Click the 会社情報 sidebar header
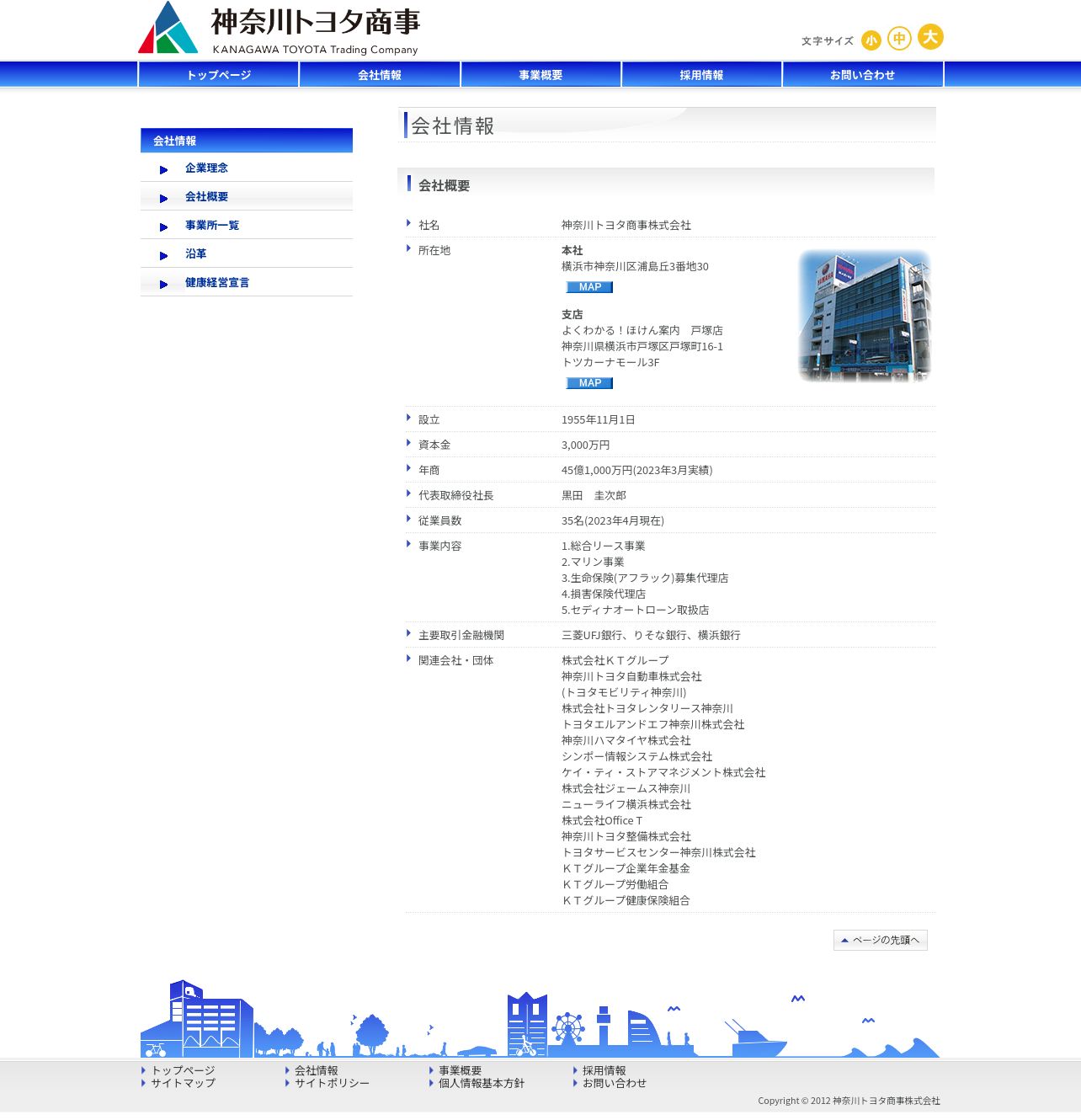This screenshot has width=1081, height=1120. click(247, 141)
